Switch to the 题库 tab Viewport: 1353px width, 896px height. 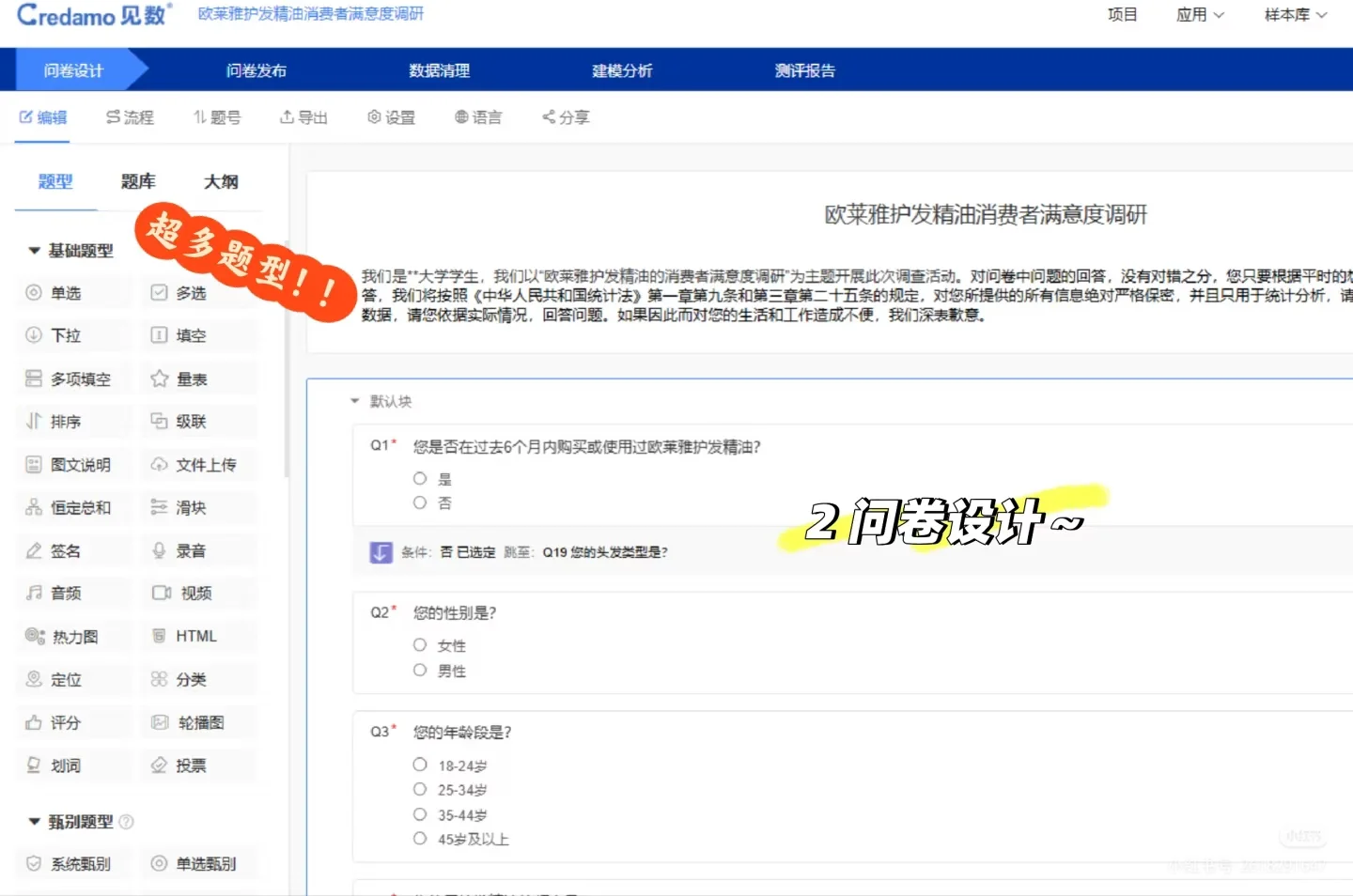(138, 181)
